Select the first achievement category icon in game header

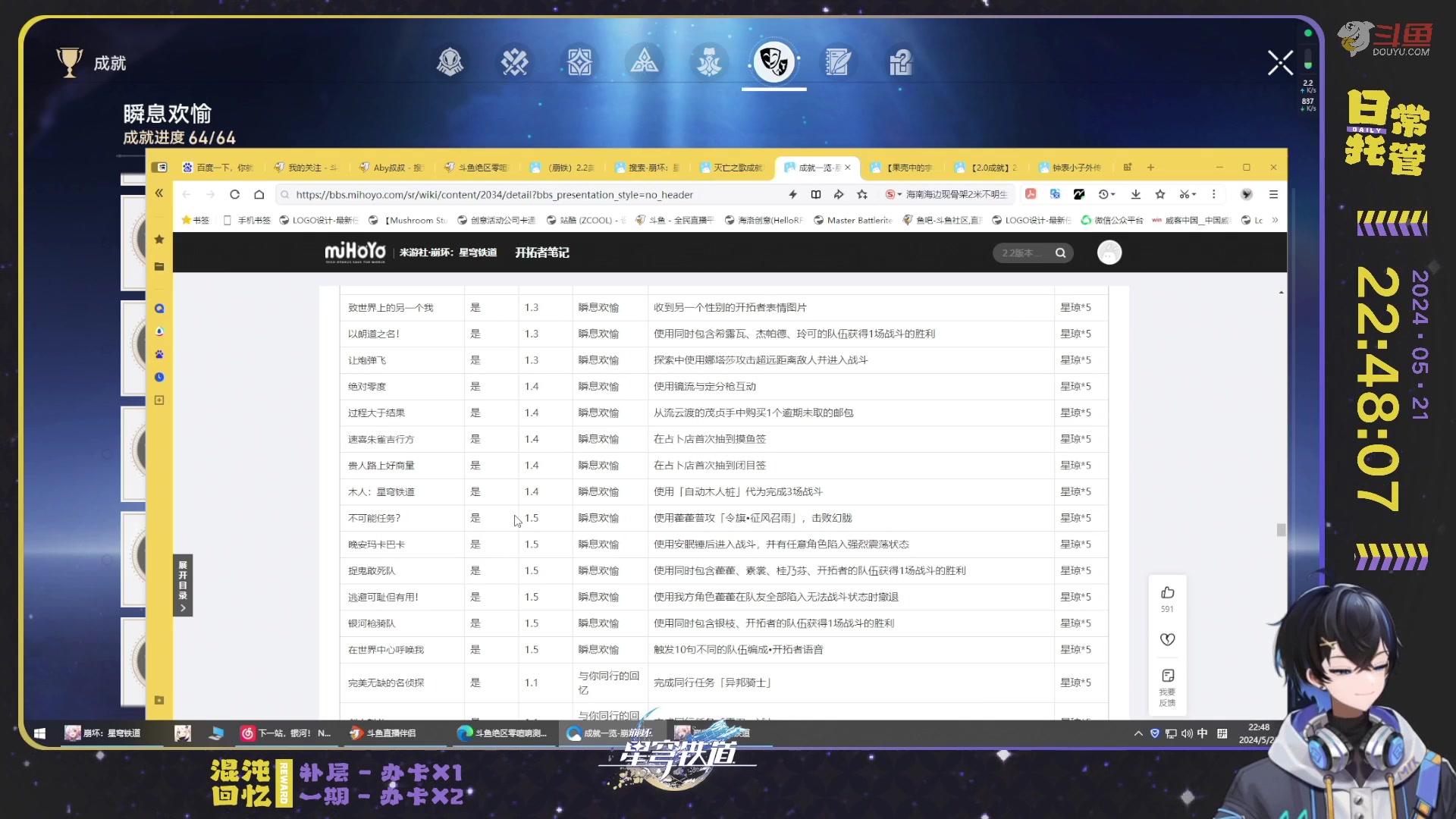point(450,62)
